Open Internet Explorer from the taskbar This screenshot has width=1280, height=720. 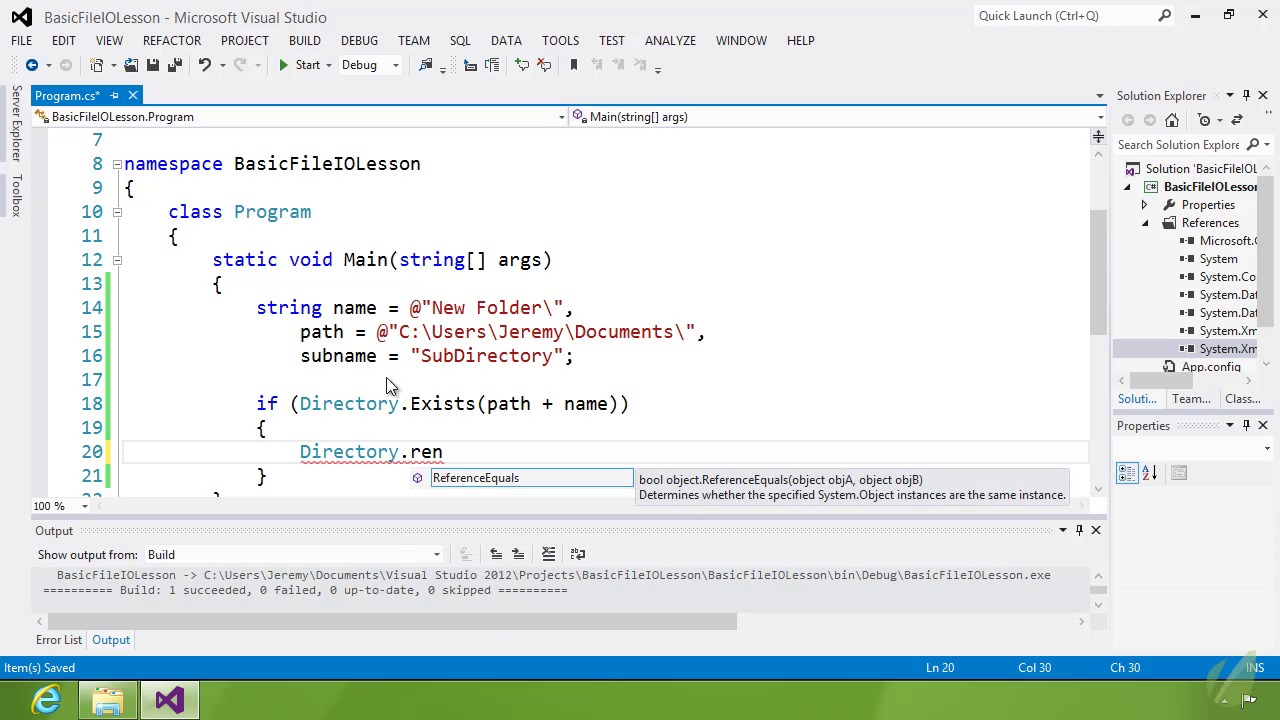[46, 700]
